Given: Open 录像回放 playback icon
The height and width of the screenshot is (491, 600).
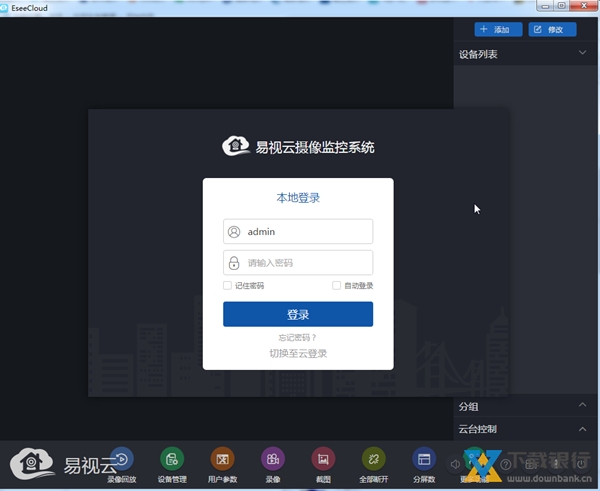Looking at the screenshot, I should click(122, 459).
